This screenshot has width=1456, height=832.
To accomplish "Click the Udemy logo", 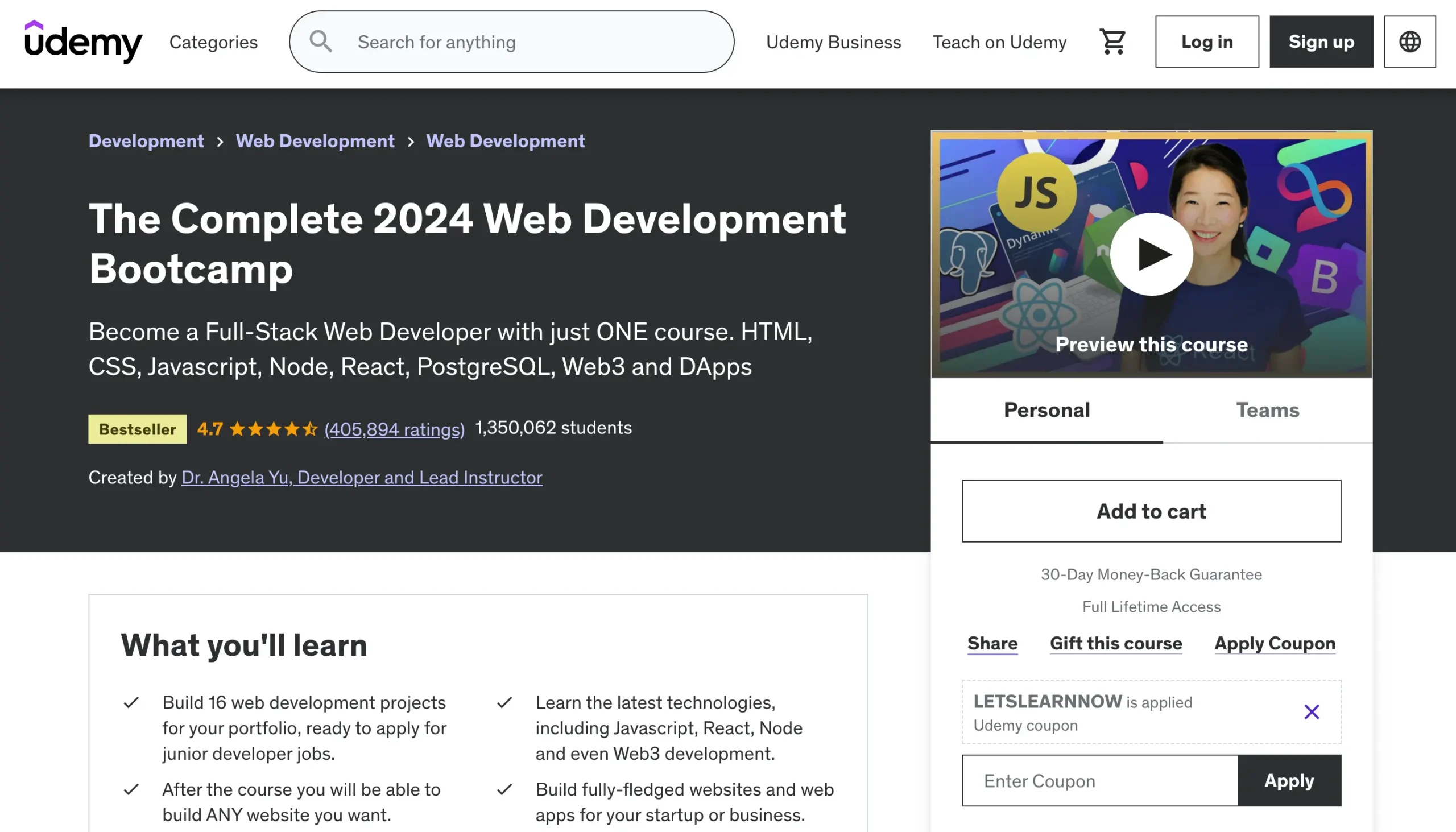I will (x=84, y=42).
